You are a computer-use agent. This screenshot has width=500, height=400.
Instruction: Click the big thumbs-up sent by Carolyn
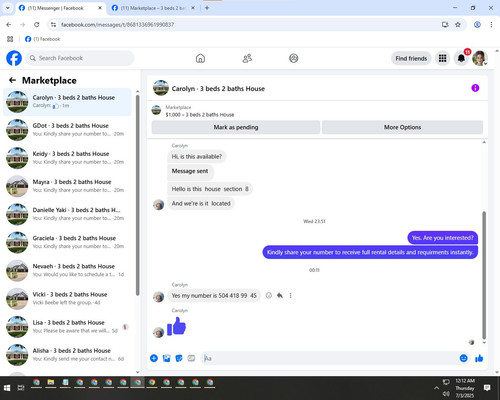[176, 326]
